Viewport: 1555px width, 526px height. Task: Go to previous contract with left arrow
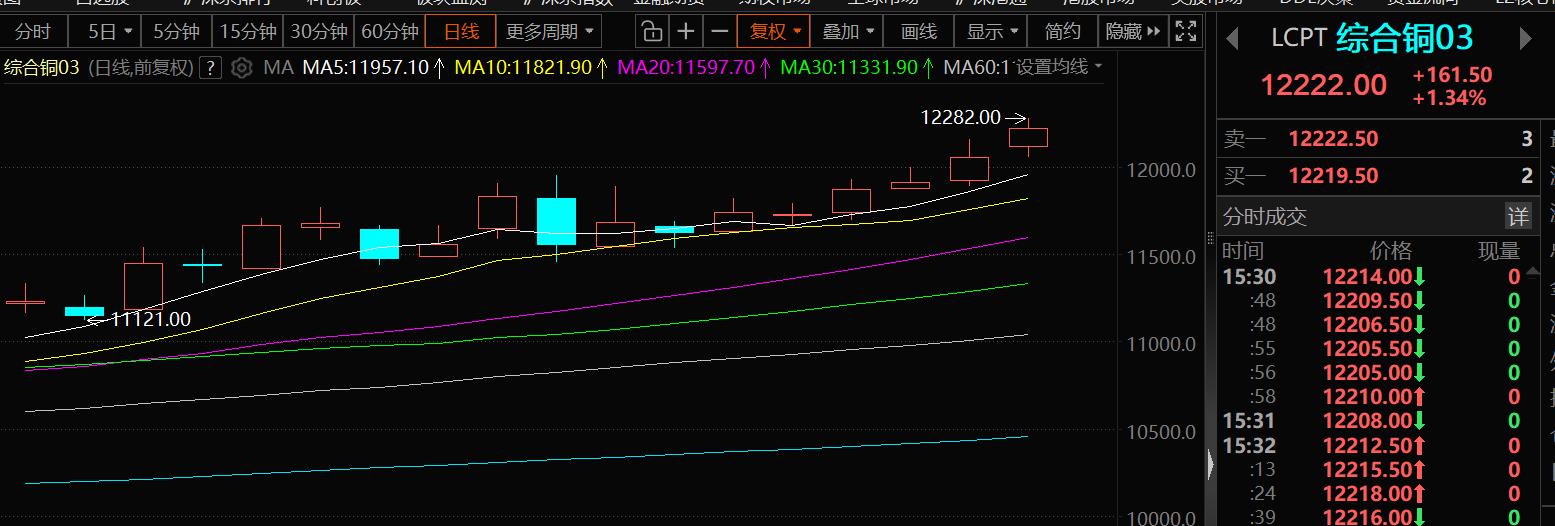pos(1232,39)
